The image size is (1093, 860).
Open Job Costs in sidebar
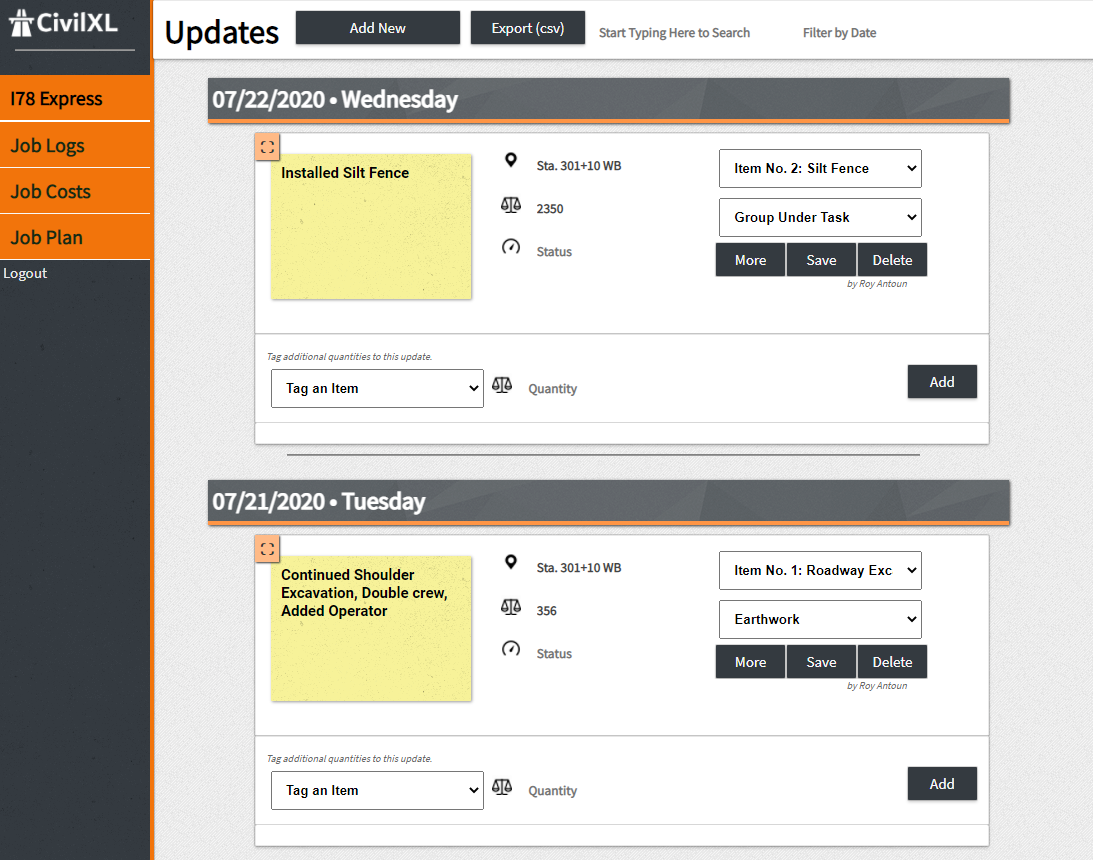point(75,192)
